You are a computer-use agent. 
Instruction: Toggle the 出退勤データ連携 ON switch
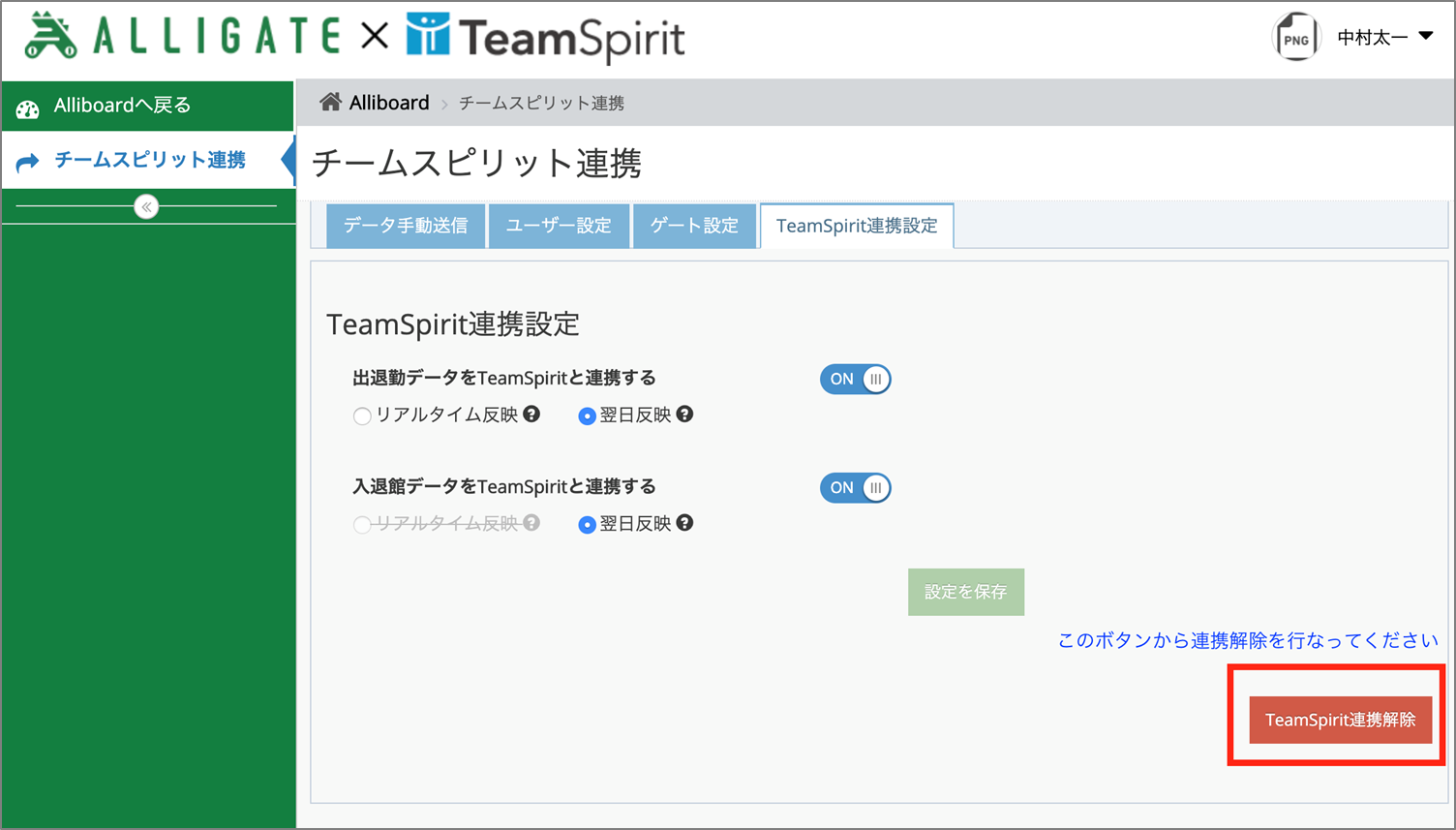pos(855,380)
